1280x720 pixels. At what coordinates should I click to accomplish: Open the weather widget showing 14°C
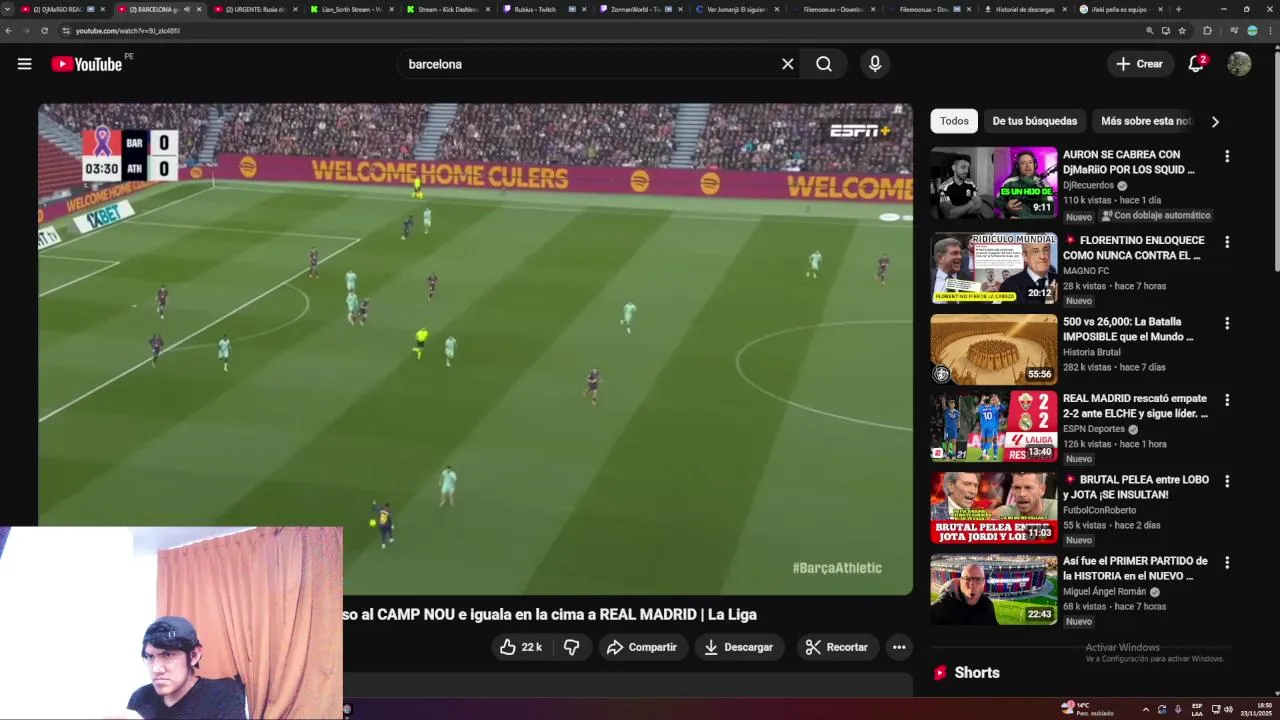tap(1088, 709)
